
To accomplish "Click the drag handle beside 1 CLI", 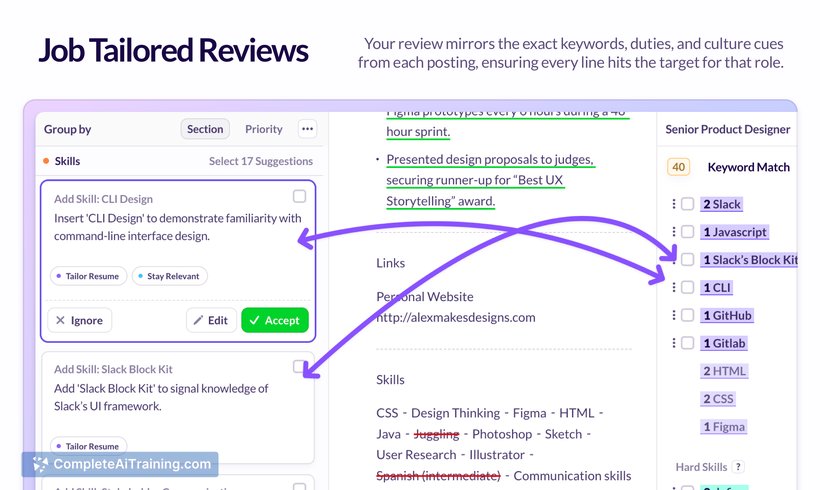I will 674,287.
